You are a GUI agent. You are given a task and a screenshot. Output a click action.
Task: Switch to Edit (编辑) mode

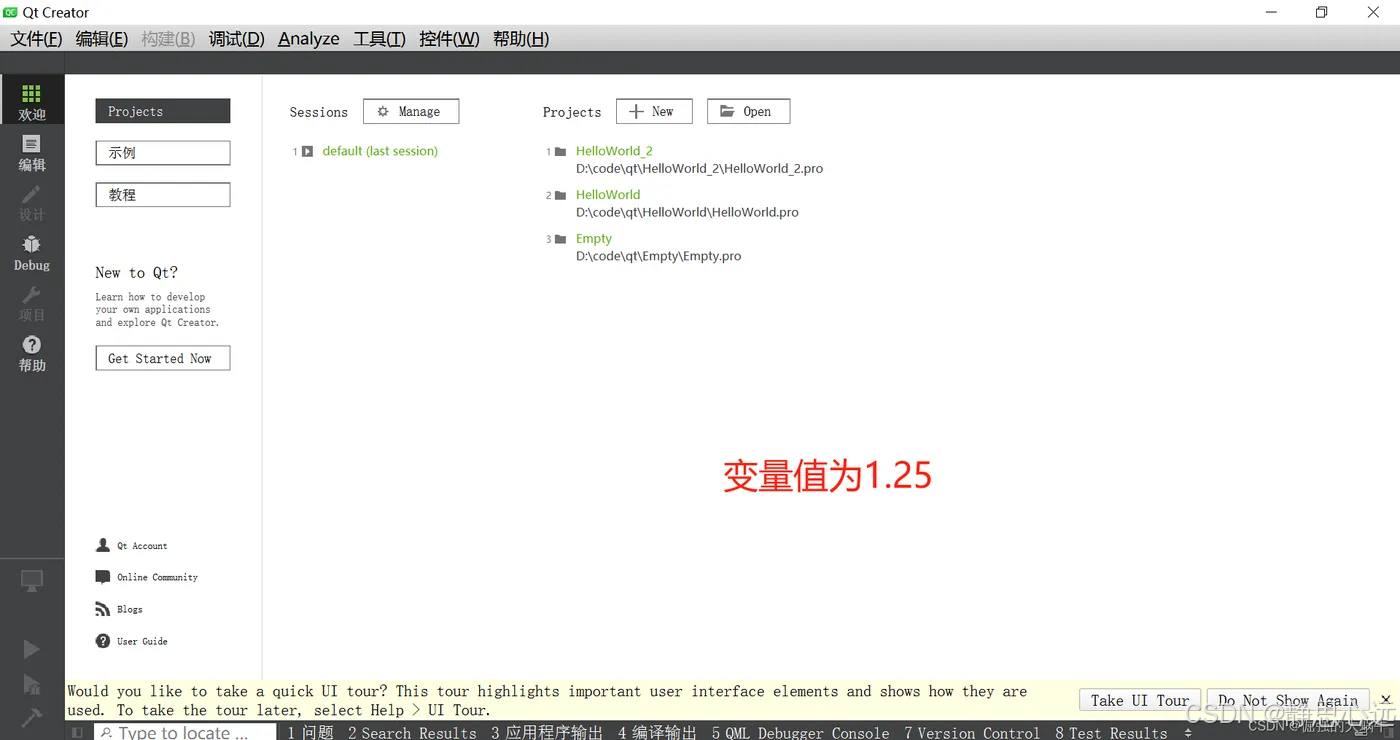point(32,152)
